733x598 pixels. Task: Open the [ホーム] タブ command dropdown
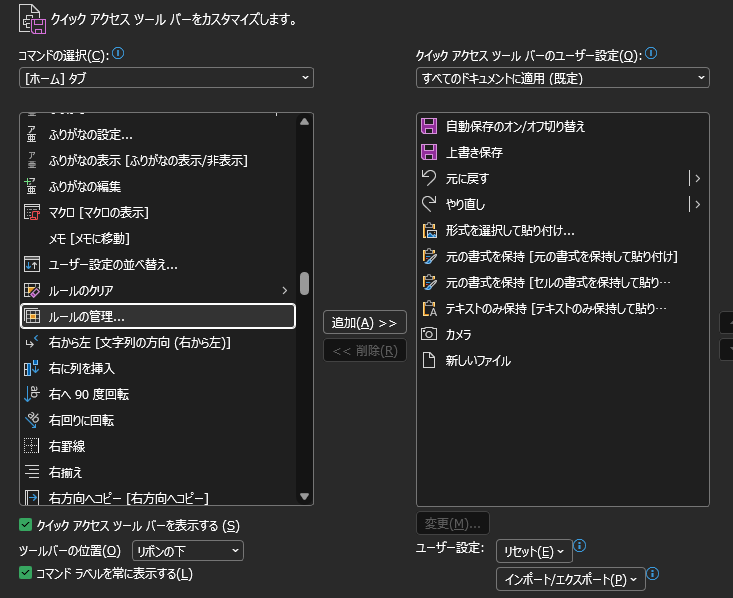[x=166, y=78]
